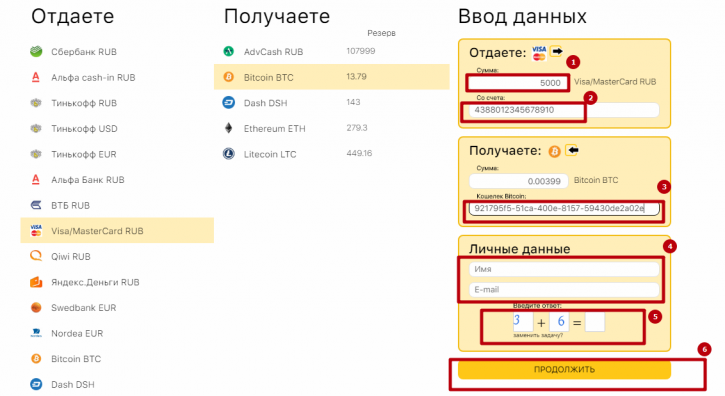Click the 13.79 Bitcoin reserve value

356,76
